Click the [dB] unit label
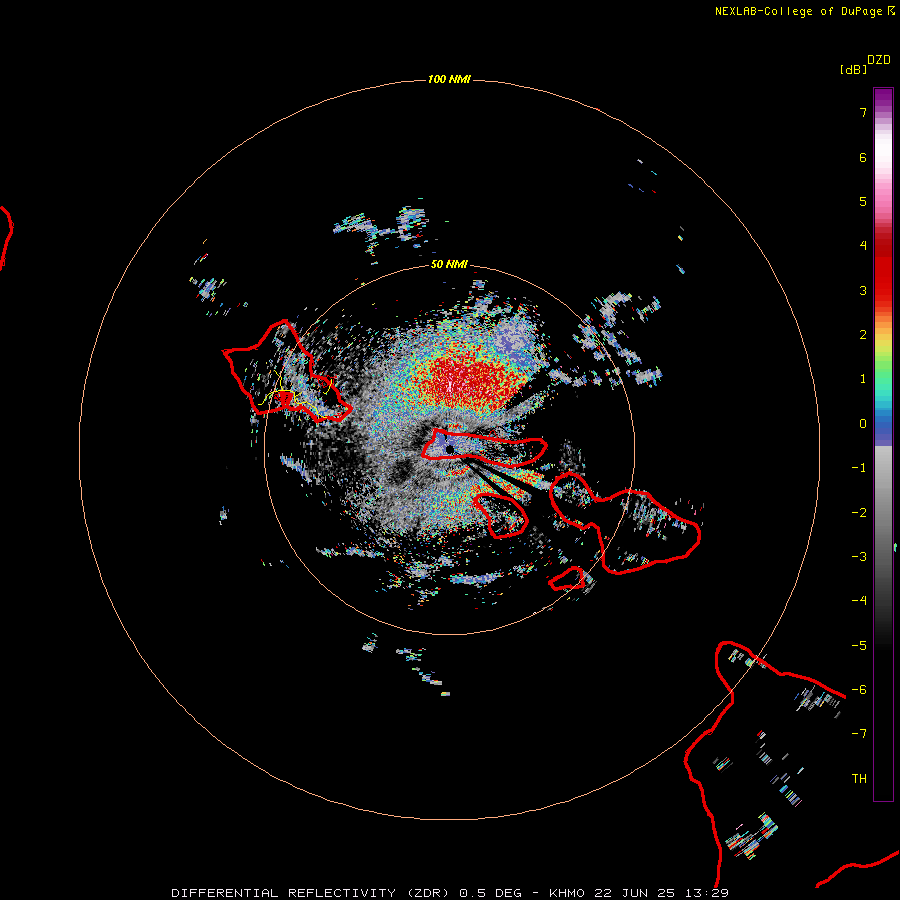This screenshot has width=900, height=900. click(x=853, y=69)
